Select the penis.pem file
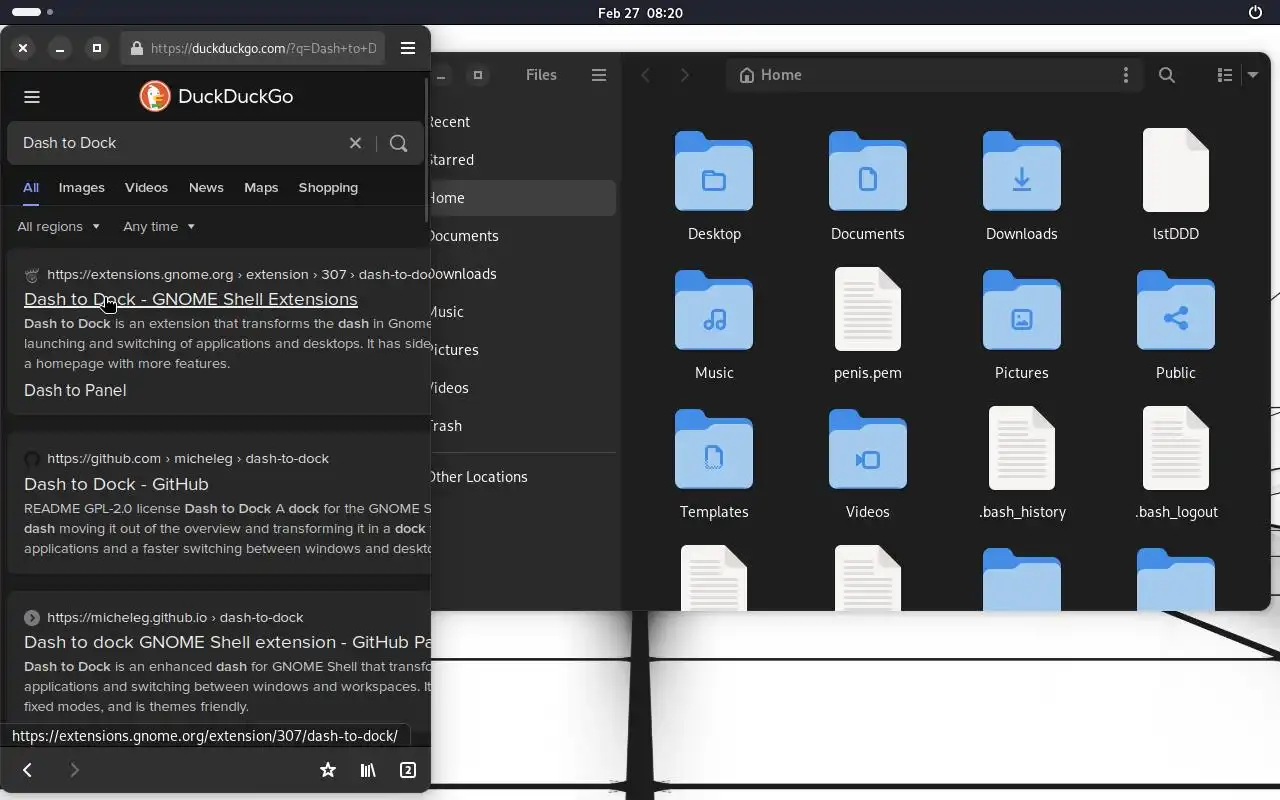The image size is (1280, 800). point(868,326)
